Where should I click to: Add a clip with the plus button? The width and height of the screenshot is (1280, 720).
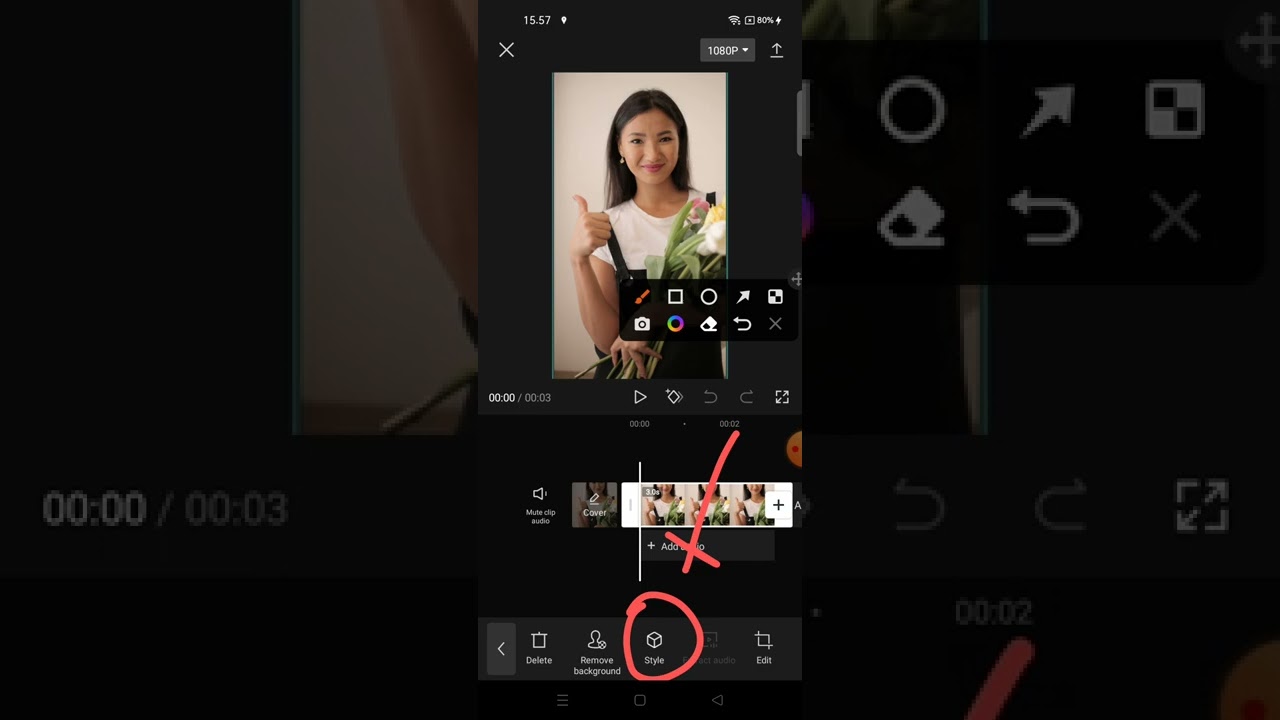point(778,505)
